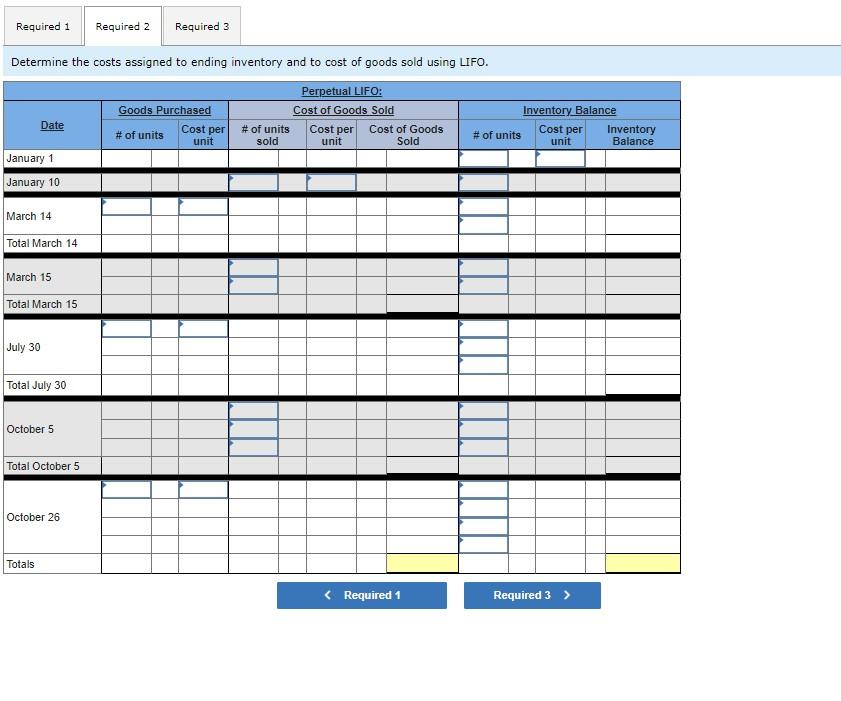This screenshot has height=701, width=841.
Task: Select March 15 first inventory units field
Action: tap(483, 268)
